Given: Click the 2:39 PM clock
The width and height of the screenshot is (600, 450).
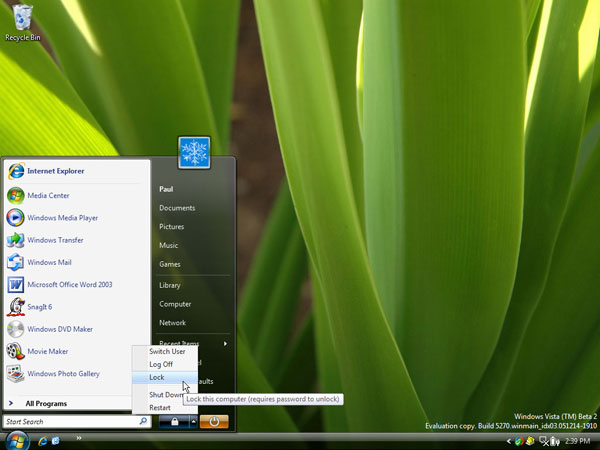Looking at the screenshot, I should (577, 441).
